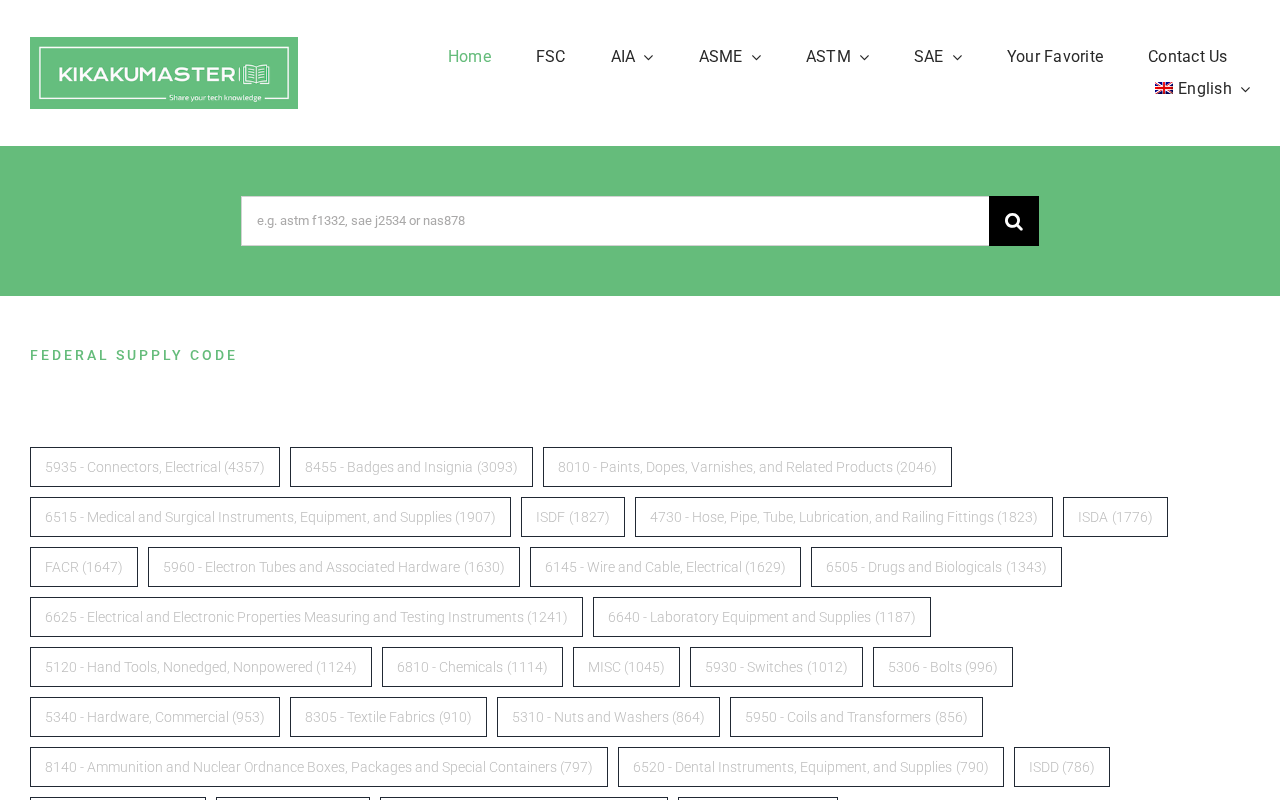Open the KikakuMaster logo homepage

(x=164, y=73)
